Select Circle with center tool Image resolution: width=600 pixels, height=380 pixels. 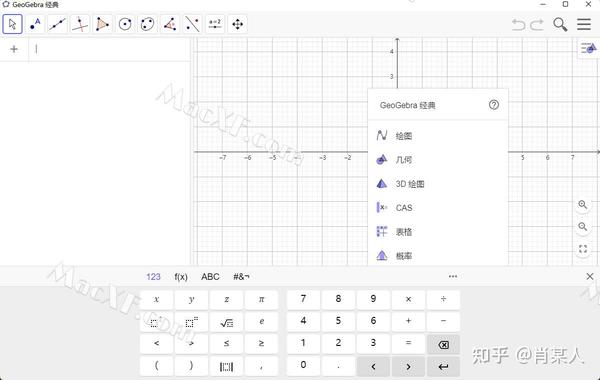point(125,24)
